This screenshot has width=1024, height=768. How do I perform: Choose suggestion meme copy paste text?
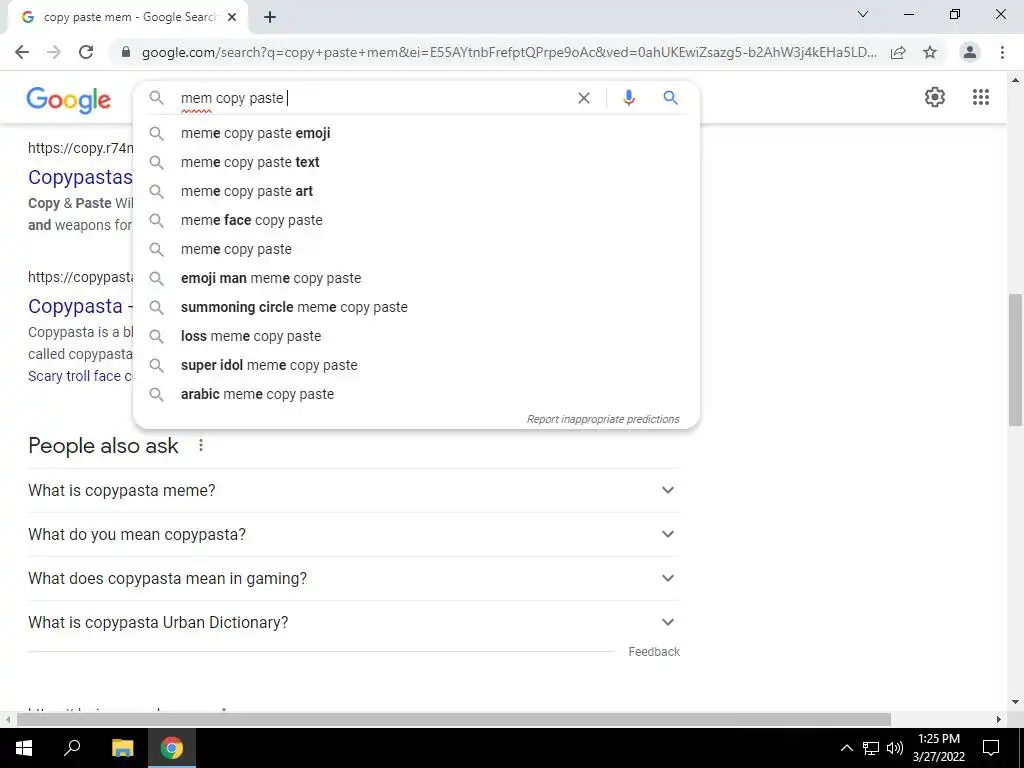(x=416, y=162)
